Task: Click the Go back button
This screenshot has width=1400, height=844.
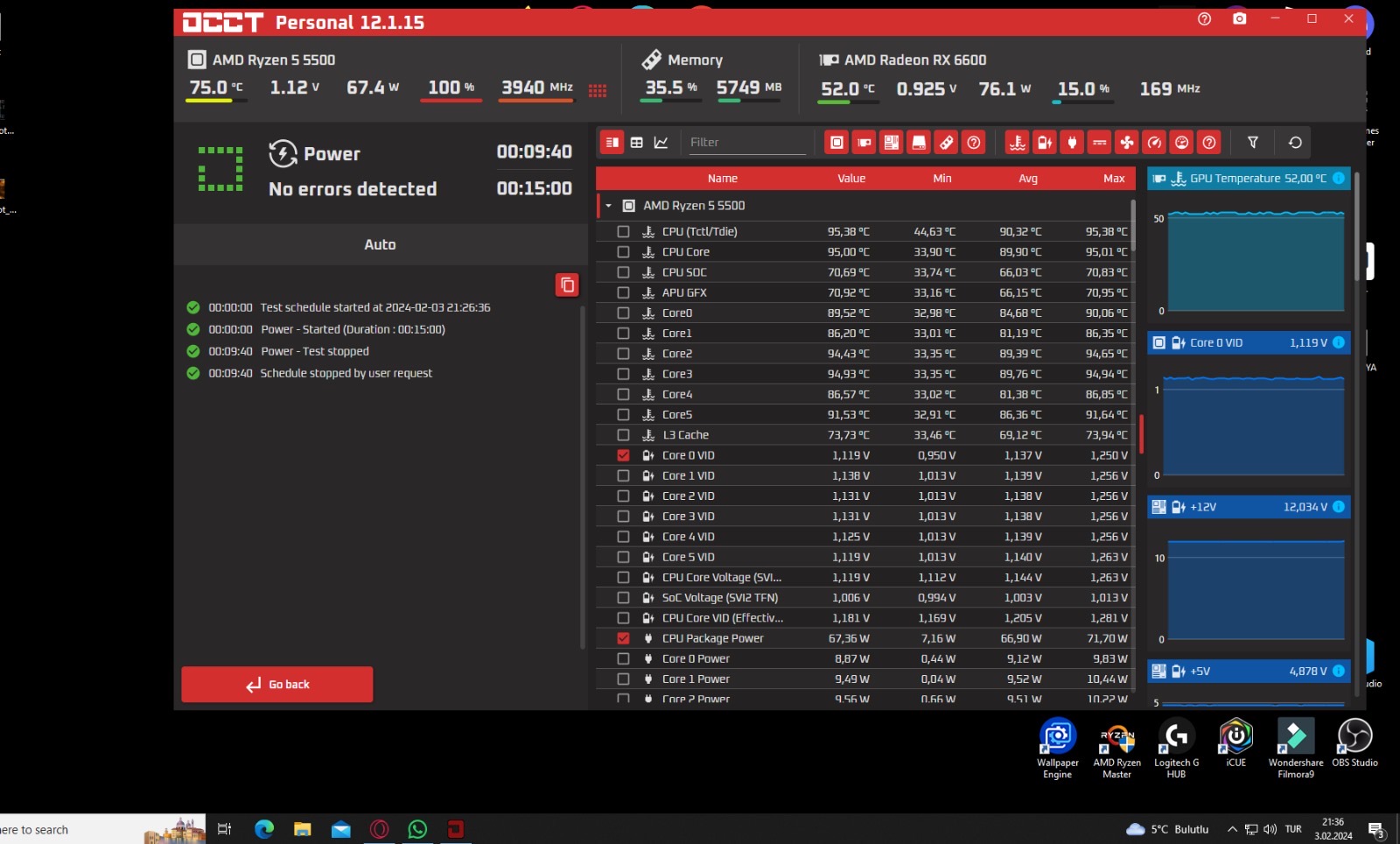Action: [x=276, y=685]
